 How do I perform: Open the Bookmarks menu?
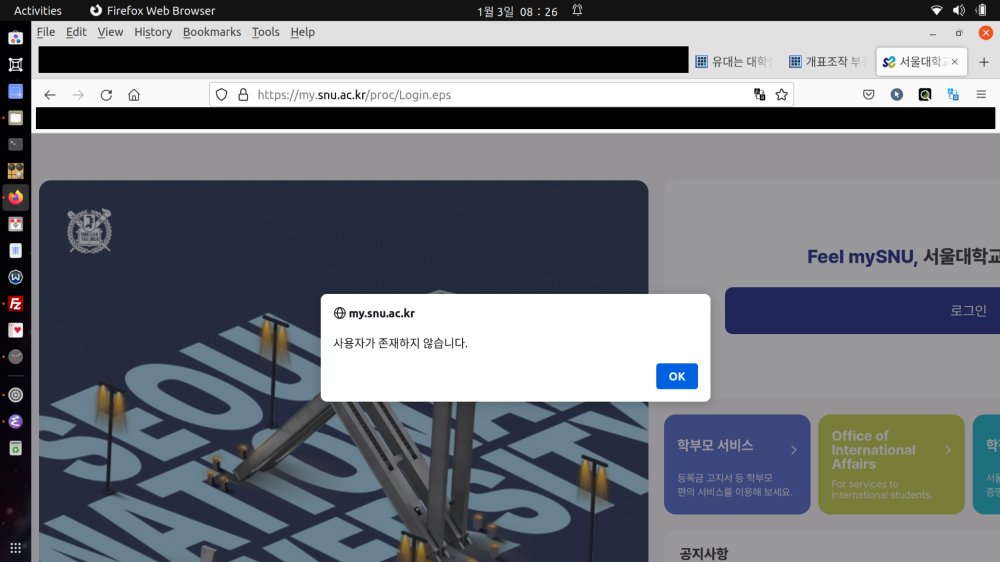(x=211, y=32)
